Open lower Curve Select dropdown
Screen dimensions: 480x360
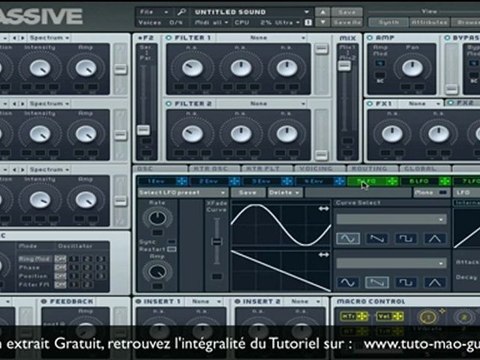tap(391, 263)
